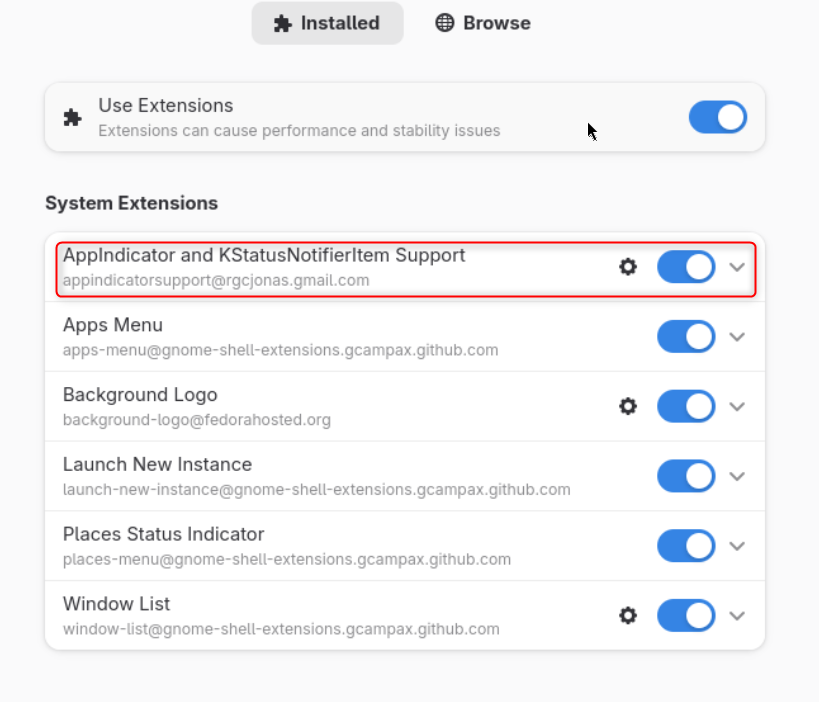
Task: Switch off Launch New Instance toggle
Action: pos(686,476)
